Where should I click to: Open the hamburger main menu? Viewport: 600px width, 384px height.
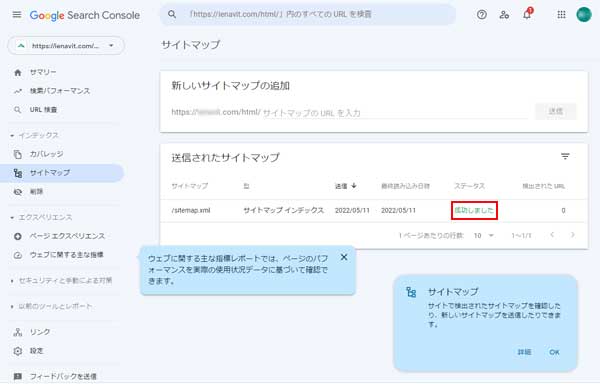click(x=17, y=15)
